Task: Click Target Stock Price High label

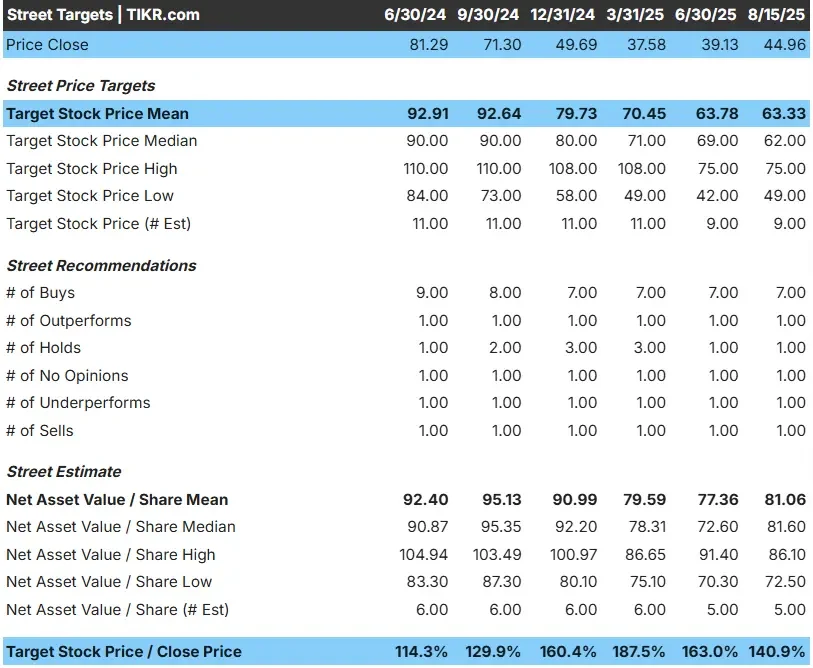Action: coord(92,169)
